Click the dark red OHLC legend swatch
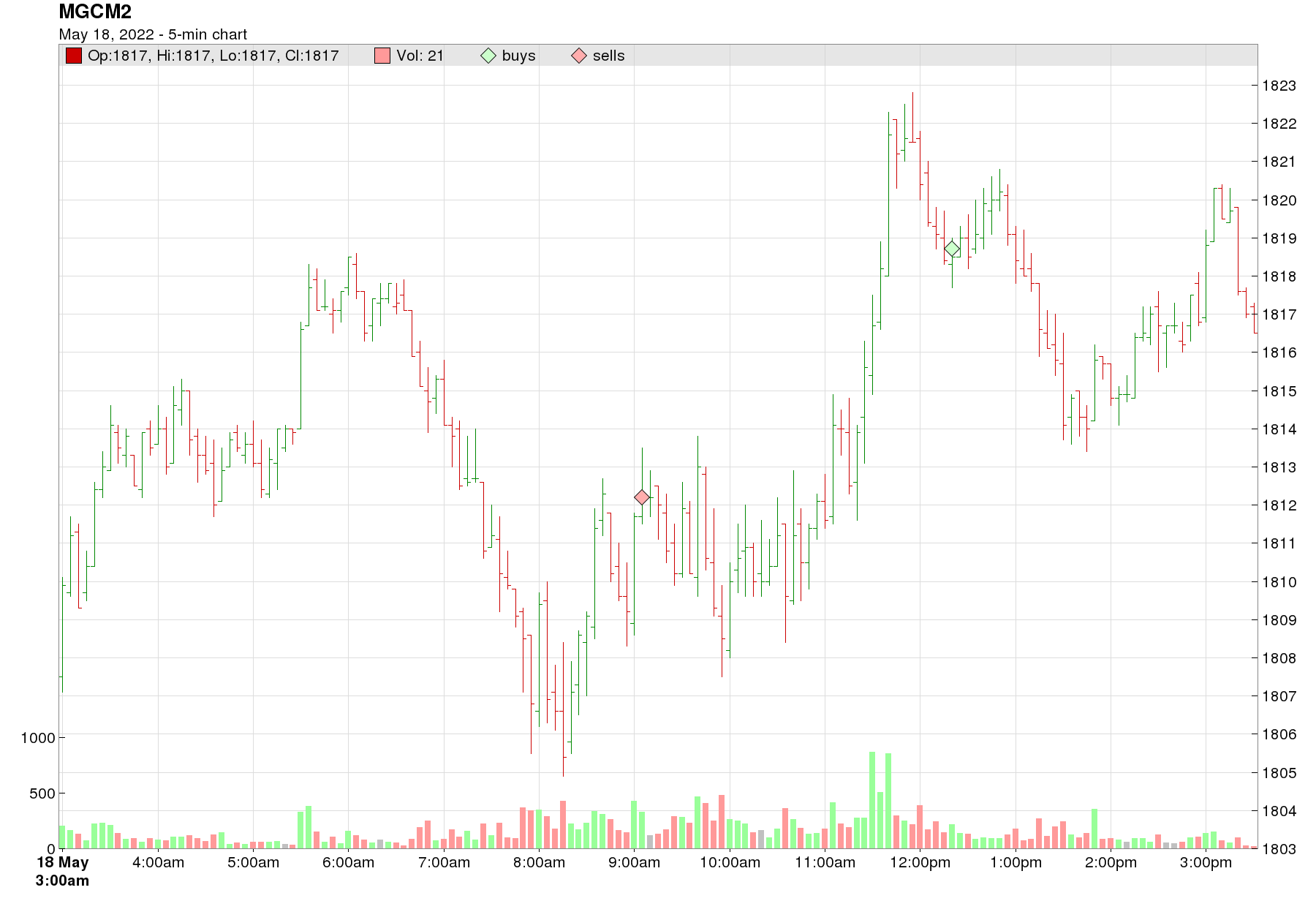Screen dimensions: 1316x901 [73, 56]
